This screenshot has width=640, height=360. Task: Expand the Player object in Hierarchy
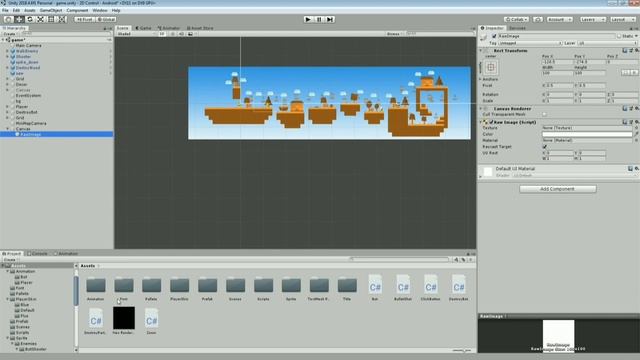7,107
